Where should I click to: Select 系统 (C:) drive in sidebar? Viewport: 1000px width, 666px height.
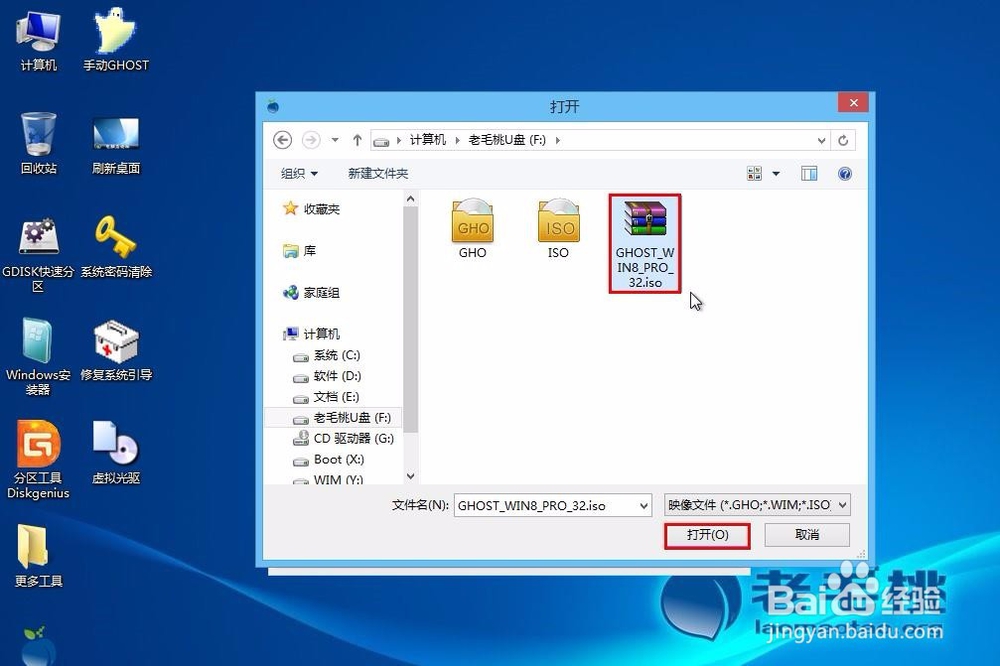(327, 355)
